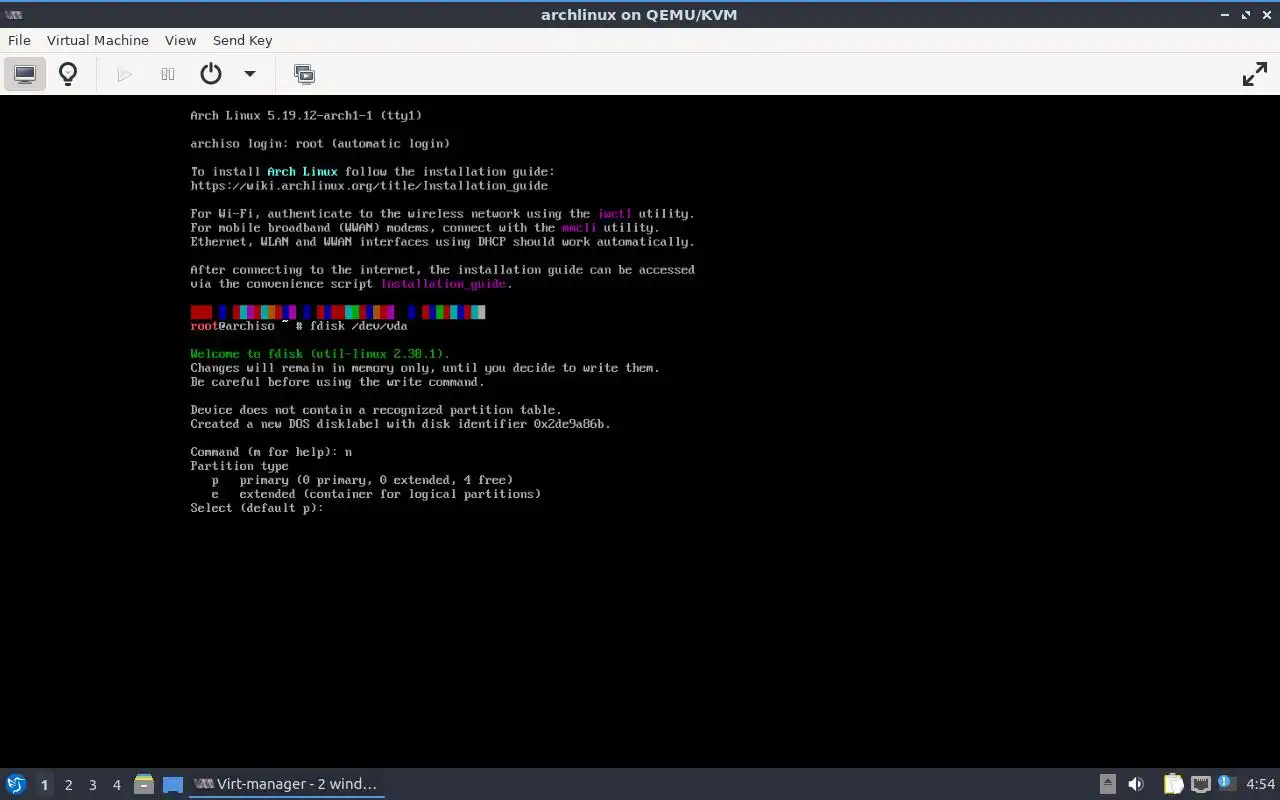This screenshot has height=800, width=1280.
Task: Open the LXQt application menu launcher
Action: point(16,784)
